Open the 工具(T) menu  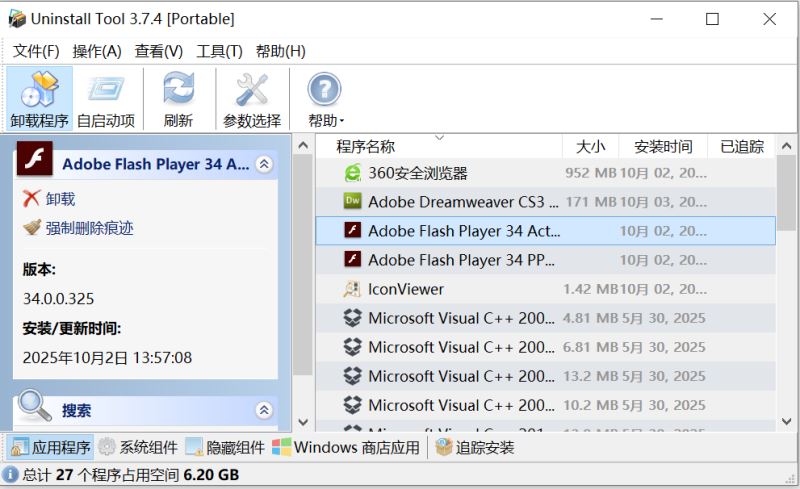pos(219,51)
